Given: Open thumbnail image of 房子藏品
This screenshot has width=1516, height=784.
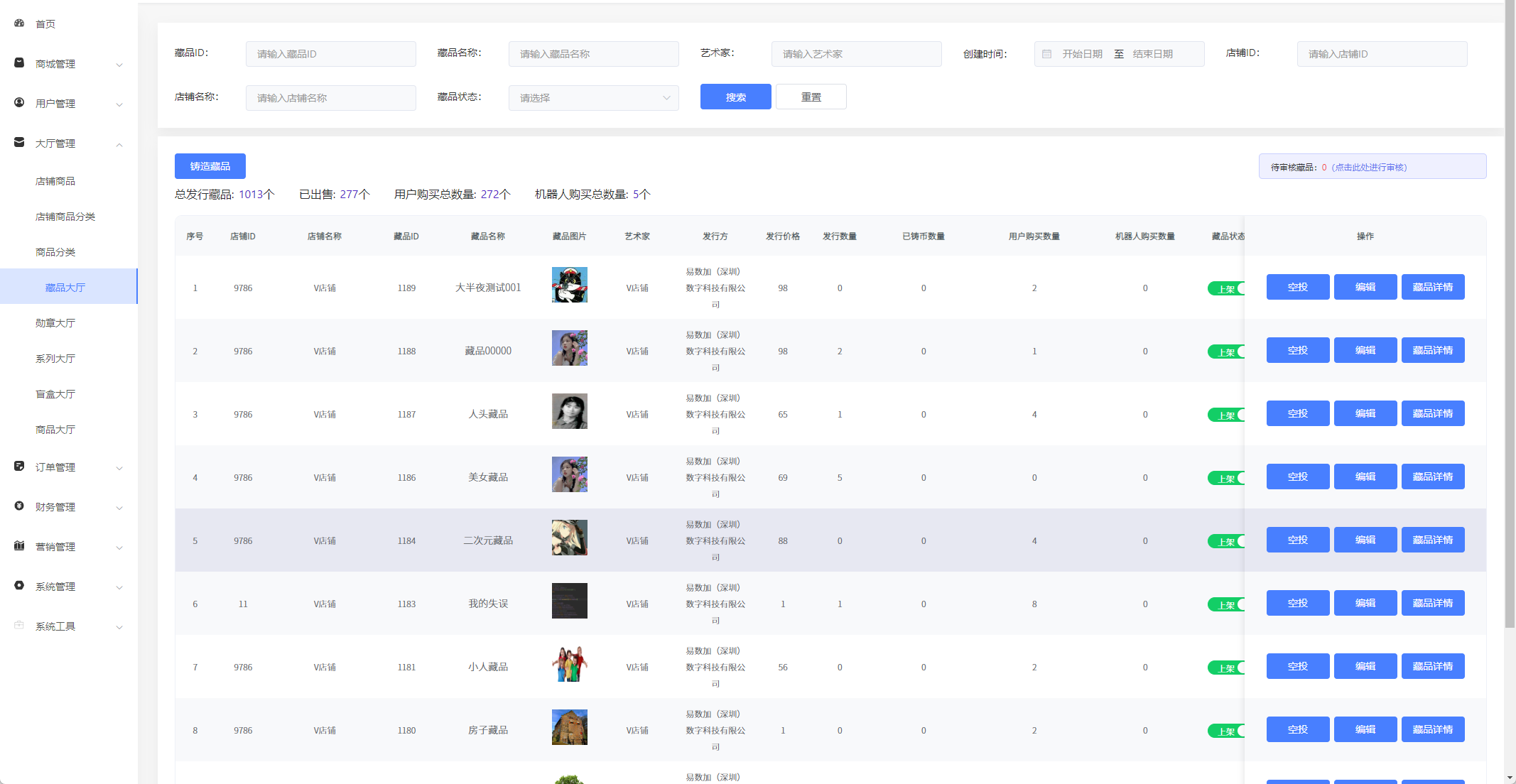Looking at the screenshot, I should [x=570, y=727].
